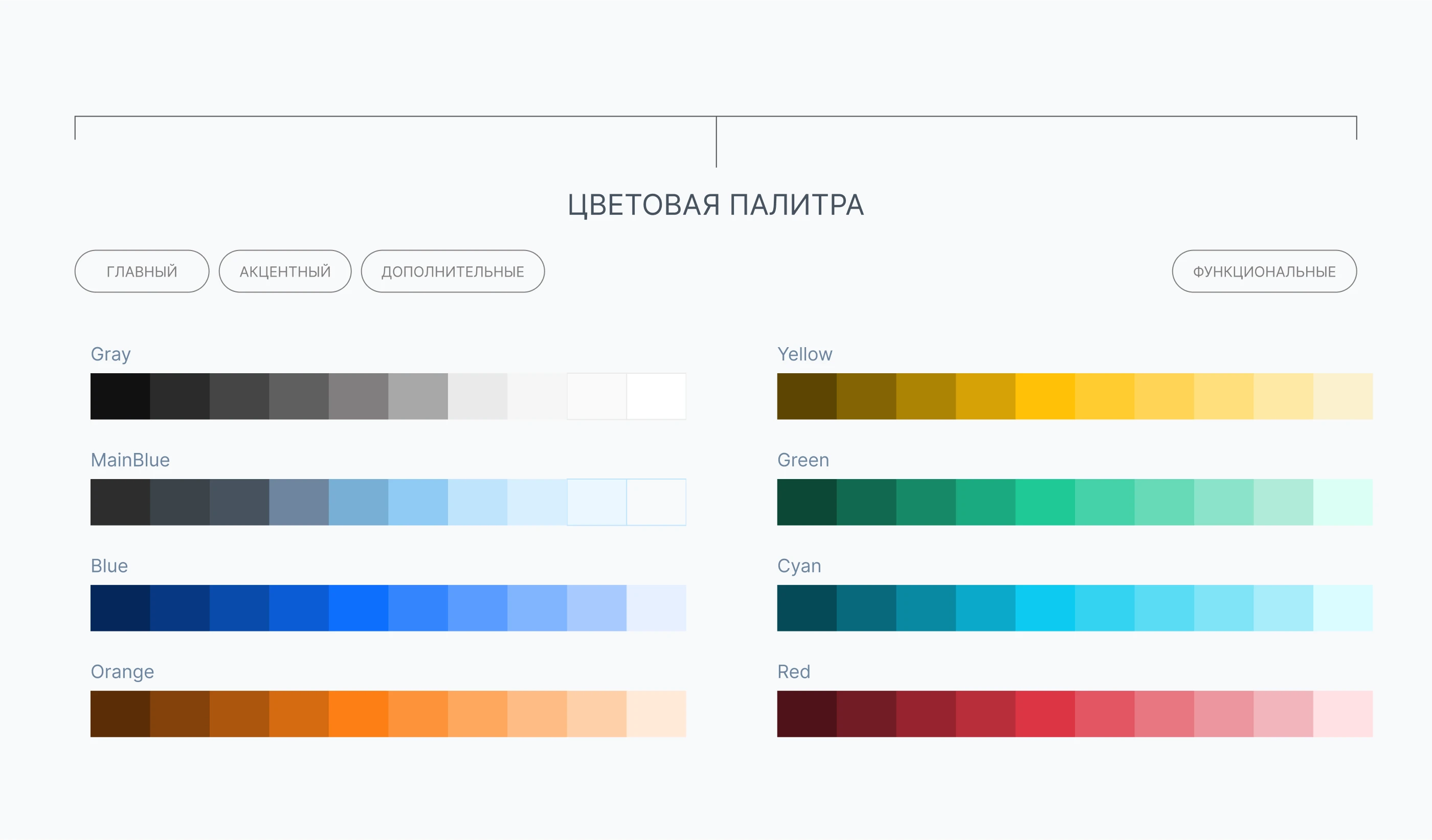Viewport: 1432px width, 840px height.
Task: Select the darkest navy swatch in the Blue row
Action: pos(120,608)
